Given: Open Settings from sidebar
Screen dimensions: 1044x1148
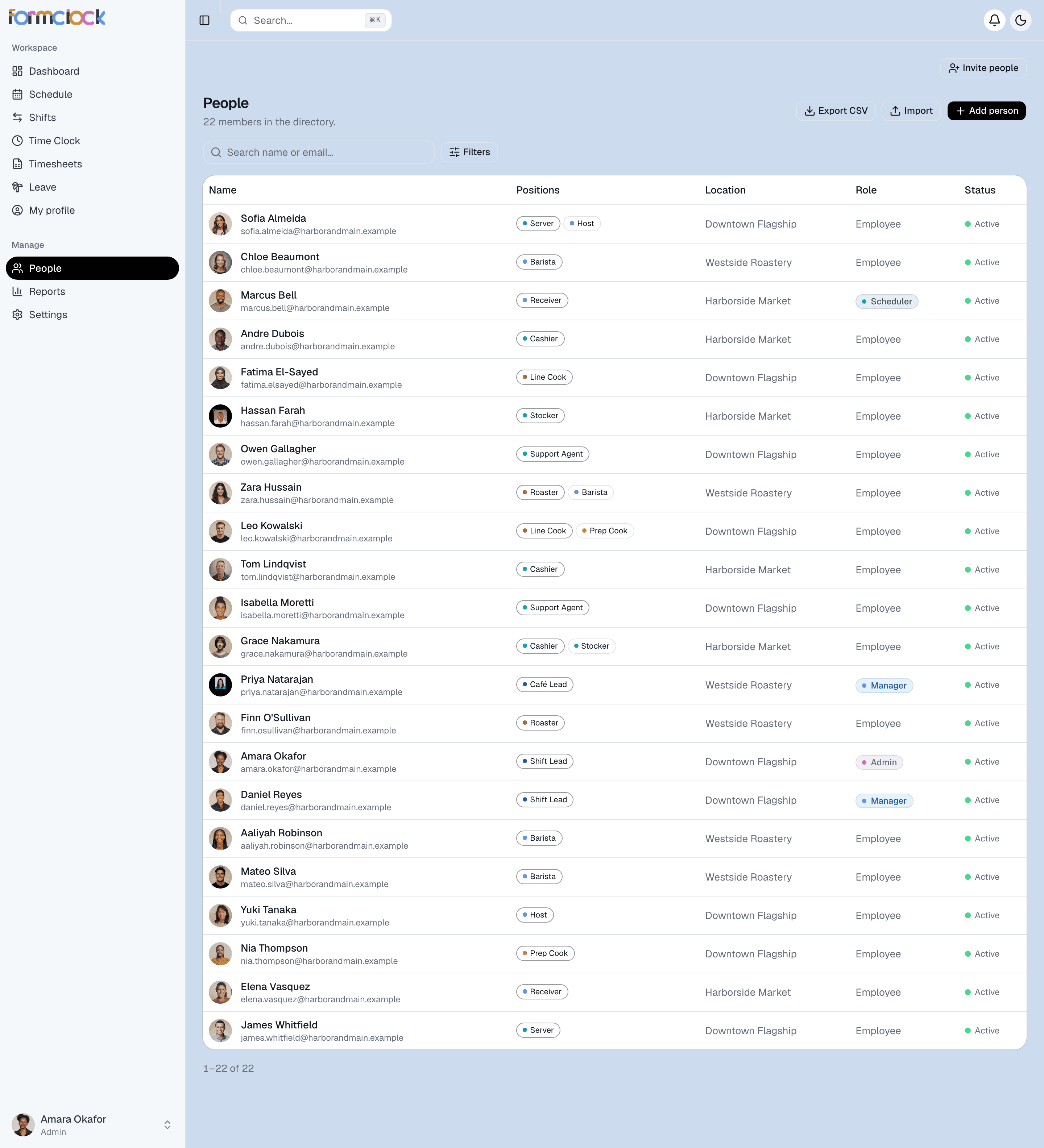Looking at the screenshot, I should coord(92,315).
